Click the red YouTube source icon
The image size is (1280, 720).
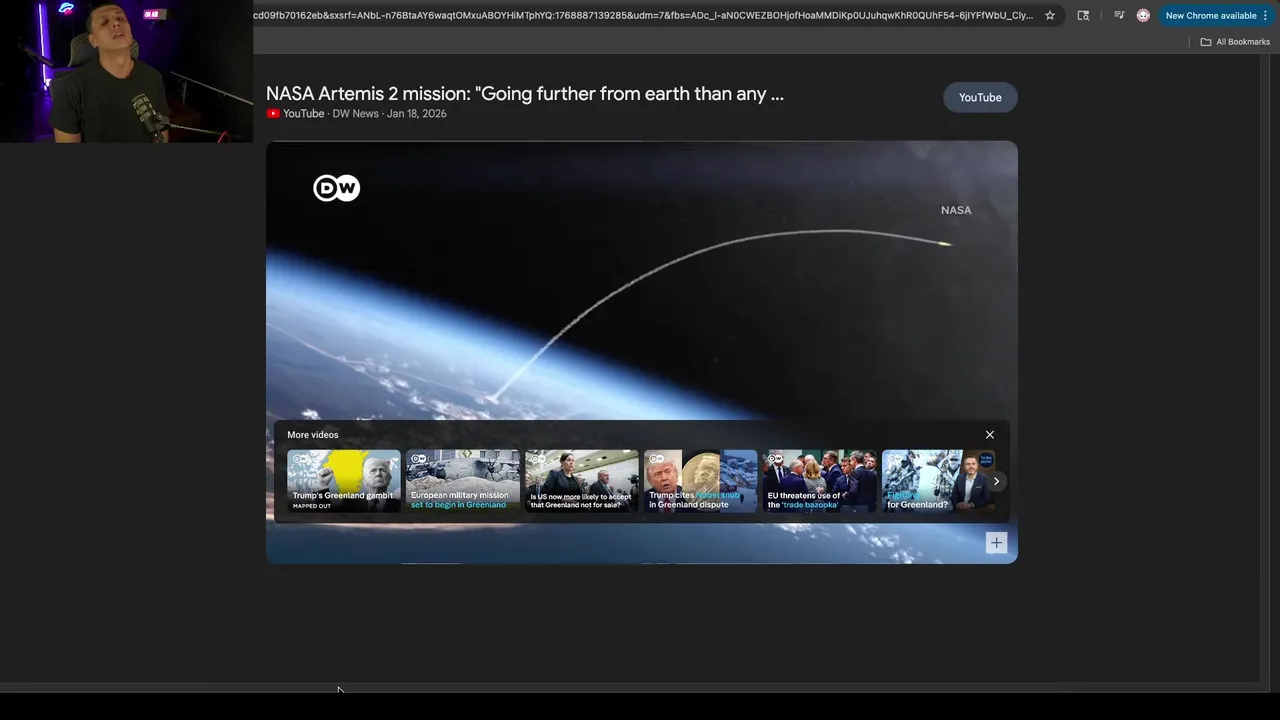(x=273, y=114)
